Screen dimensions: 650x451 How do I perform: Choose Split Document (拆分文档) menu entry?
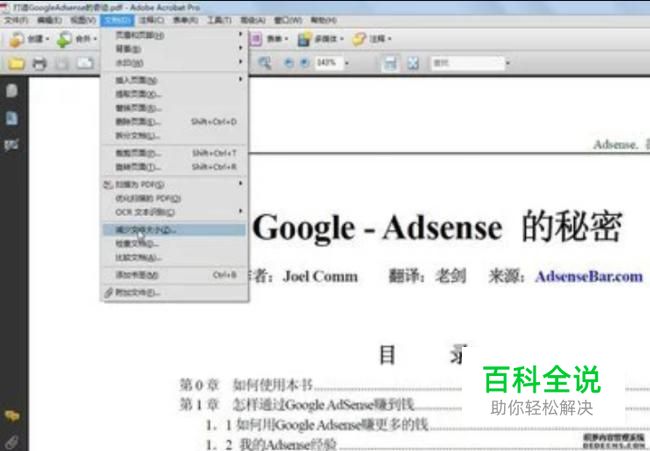coord(175,136)
